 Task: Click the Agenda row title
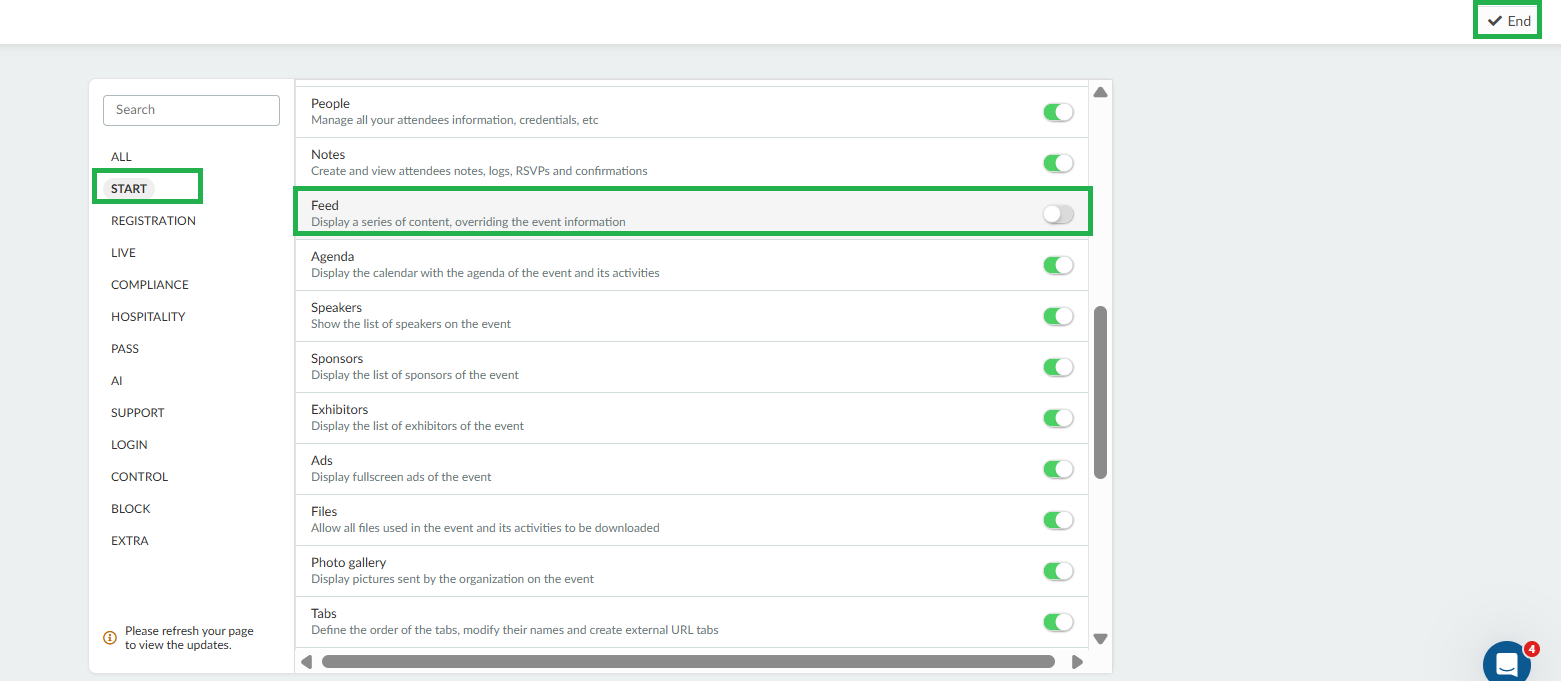(x=333, y=256)
